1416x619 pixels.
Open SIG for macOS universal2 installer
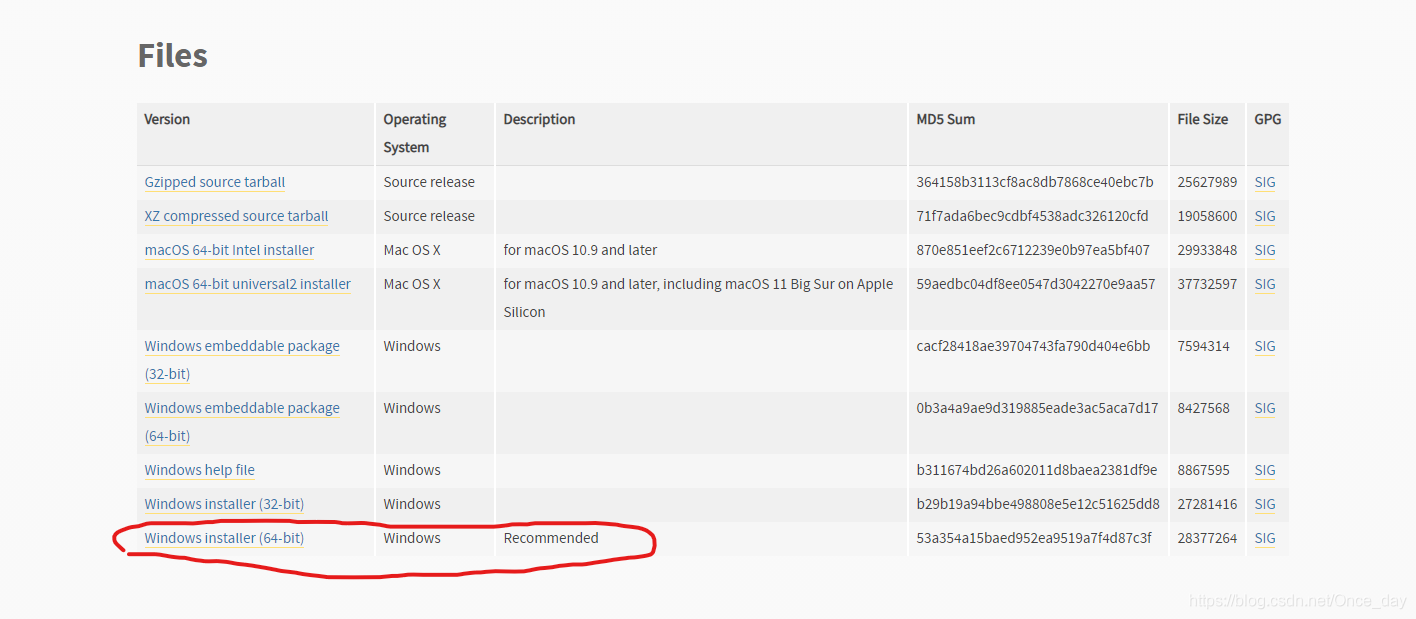click(x=1265, y=284)
